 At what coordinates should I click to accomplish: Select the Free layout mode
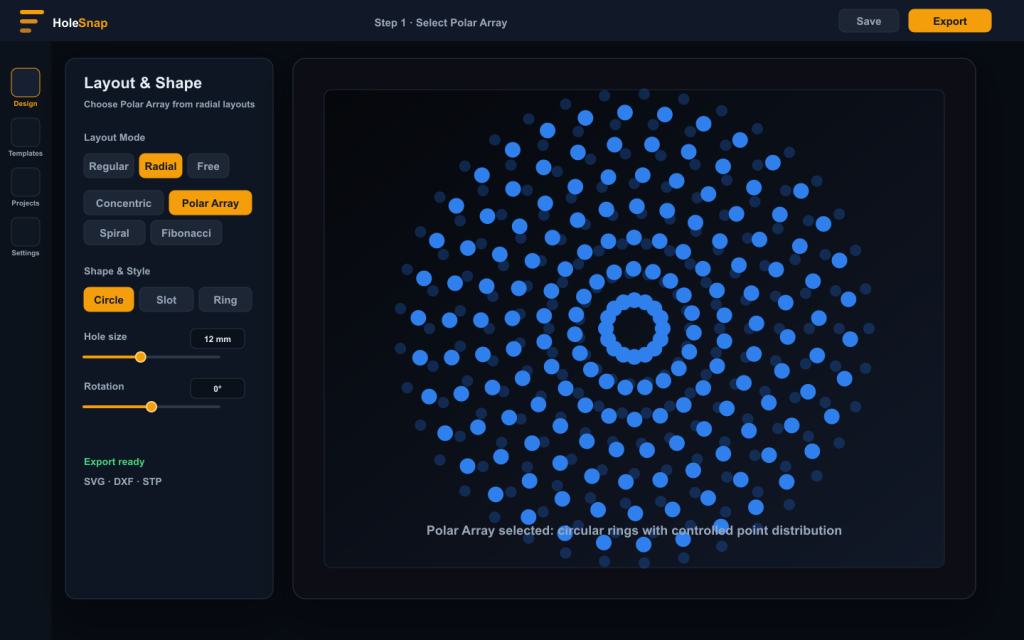tap(208, 166)
